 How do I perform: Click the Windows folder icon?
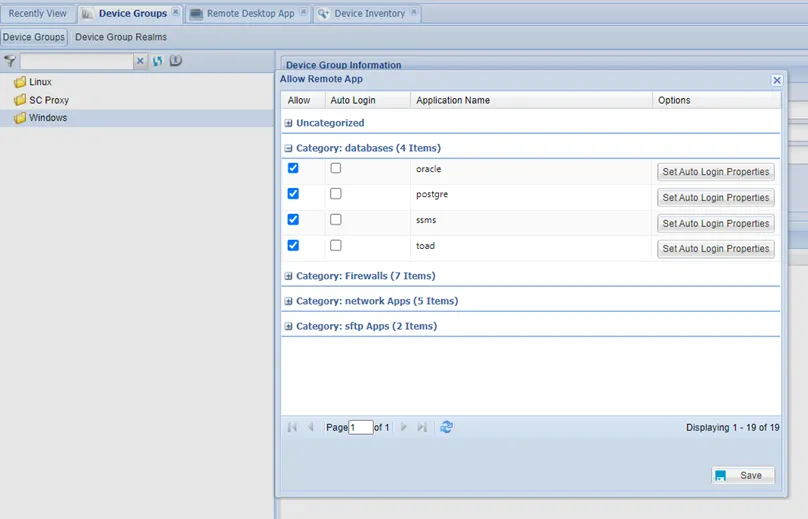pos(20,118)
